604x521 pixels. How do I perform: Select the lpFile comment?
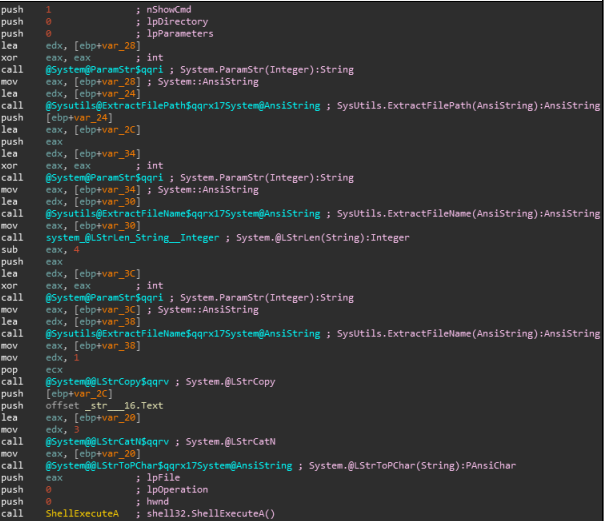[x=163, y=477]
